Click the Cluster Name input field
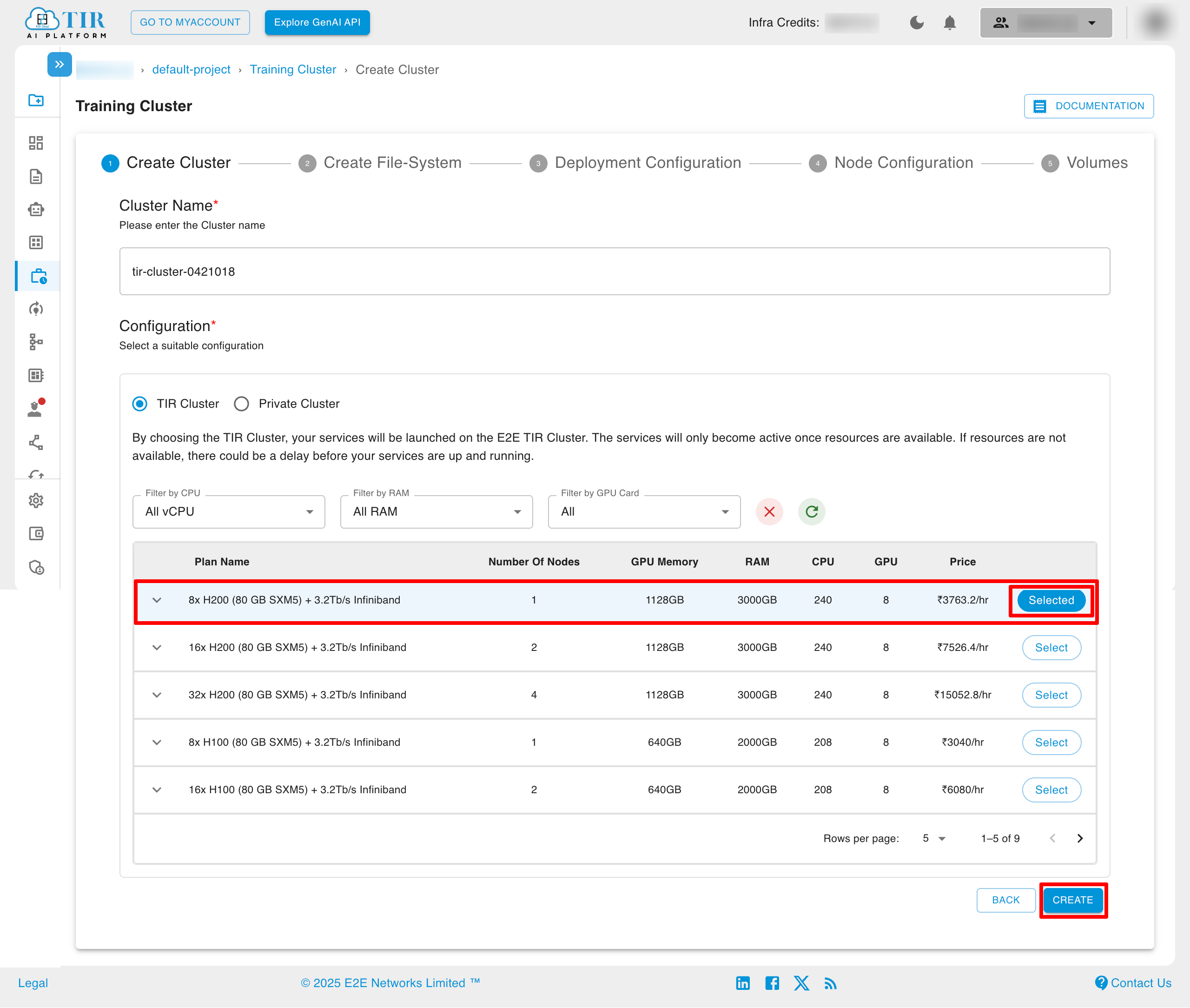This screenshot has height=1008, width=1190. pos(614,272)
